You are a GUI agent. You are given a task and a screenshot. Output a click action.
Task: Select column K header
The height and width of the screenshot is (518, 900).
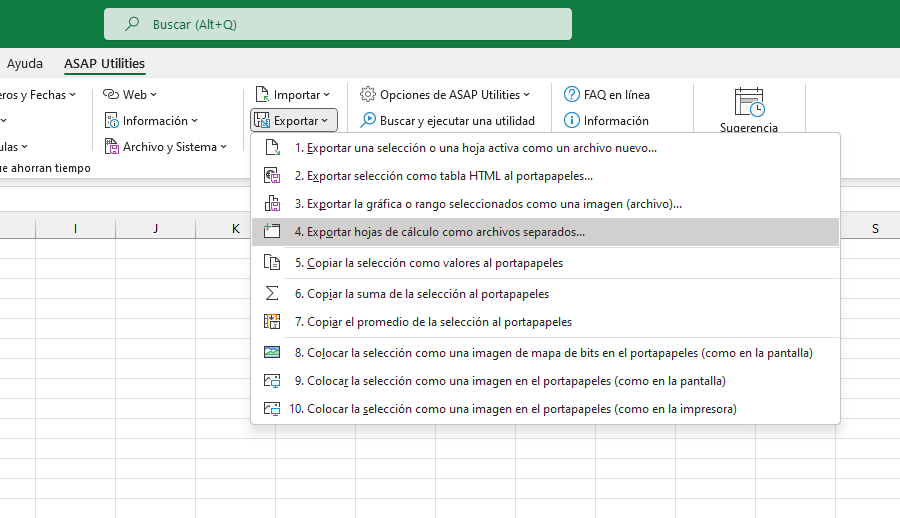point(235,229)
